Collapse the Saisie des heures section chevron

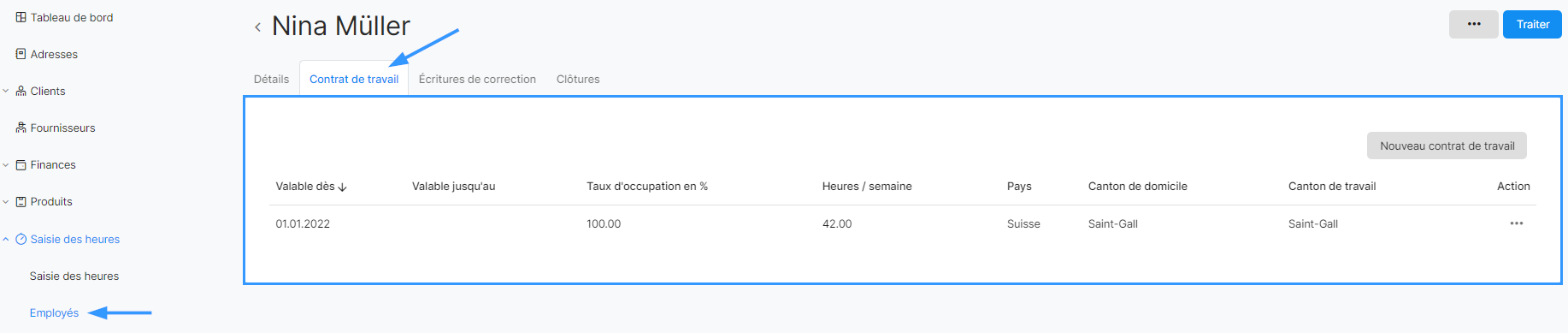pos(6,239)
